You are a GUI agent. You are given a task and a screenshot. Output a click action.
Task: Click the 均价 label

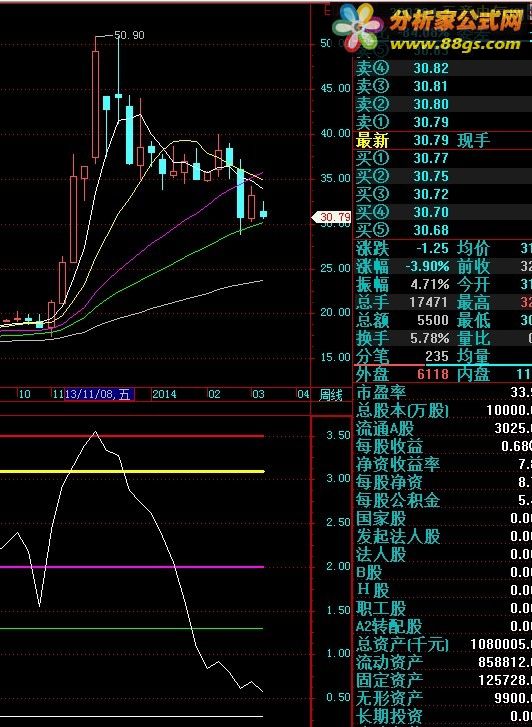click(473, 249)
